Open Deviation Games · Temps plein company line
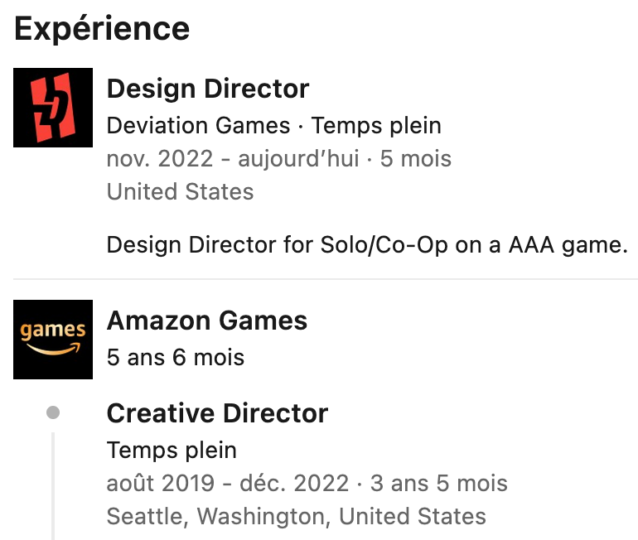This screenshot has width=638, height=540. tap(274, 125)
